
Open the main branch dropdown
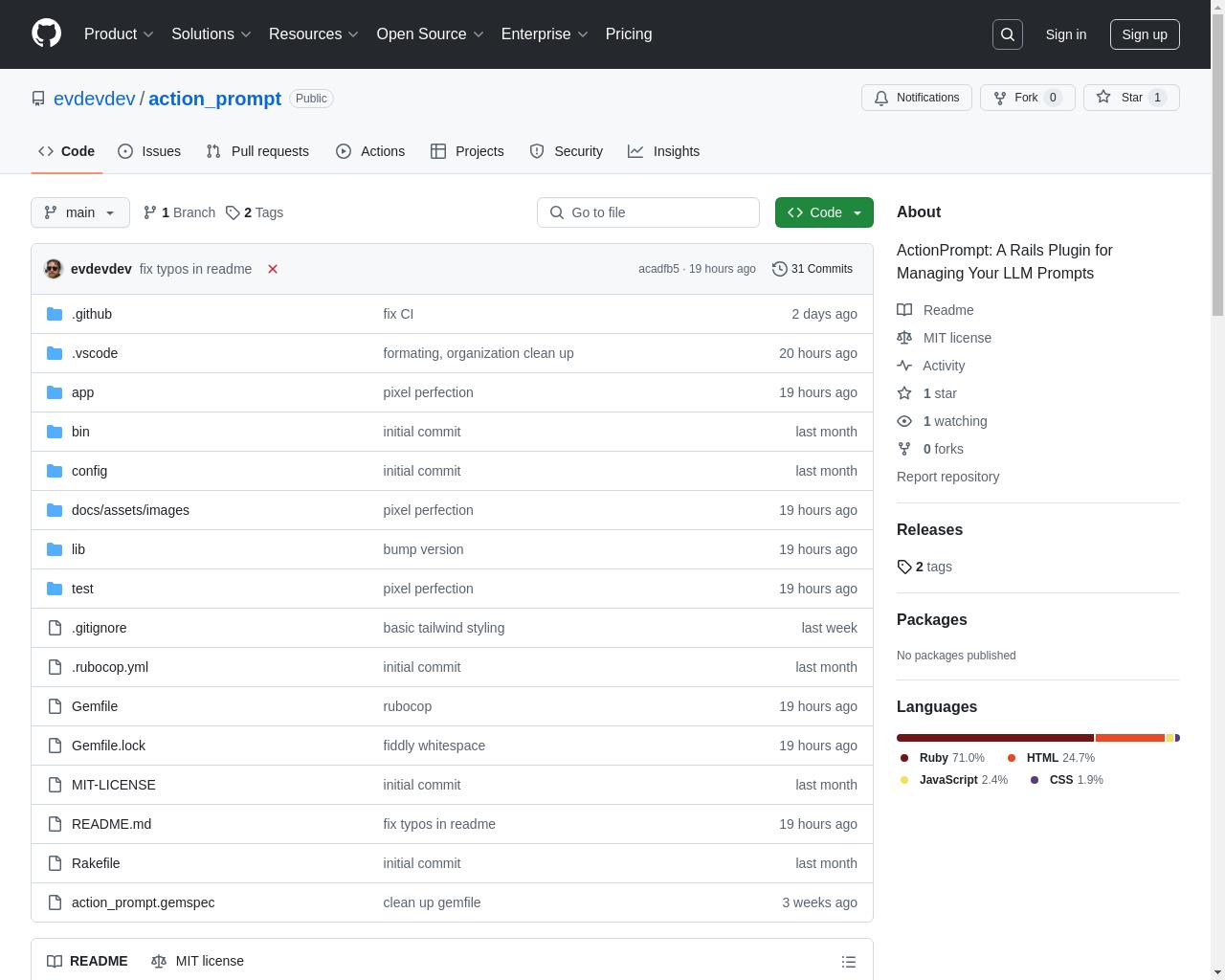(80, 212)
